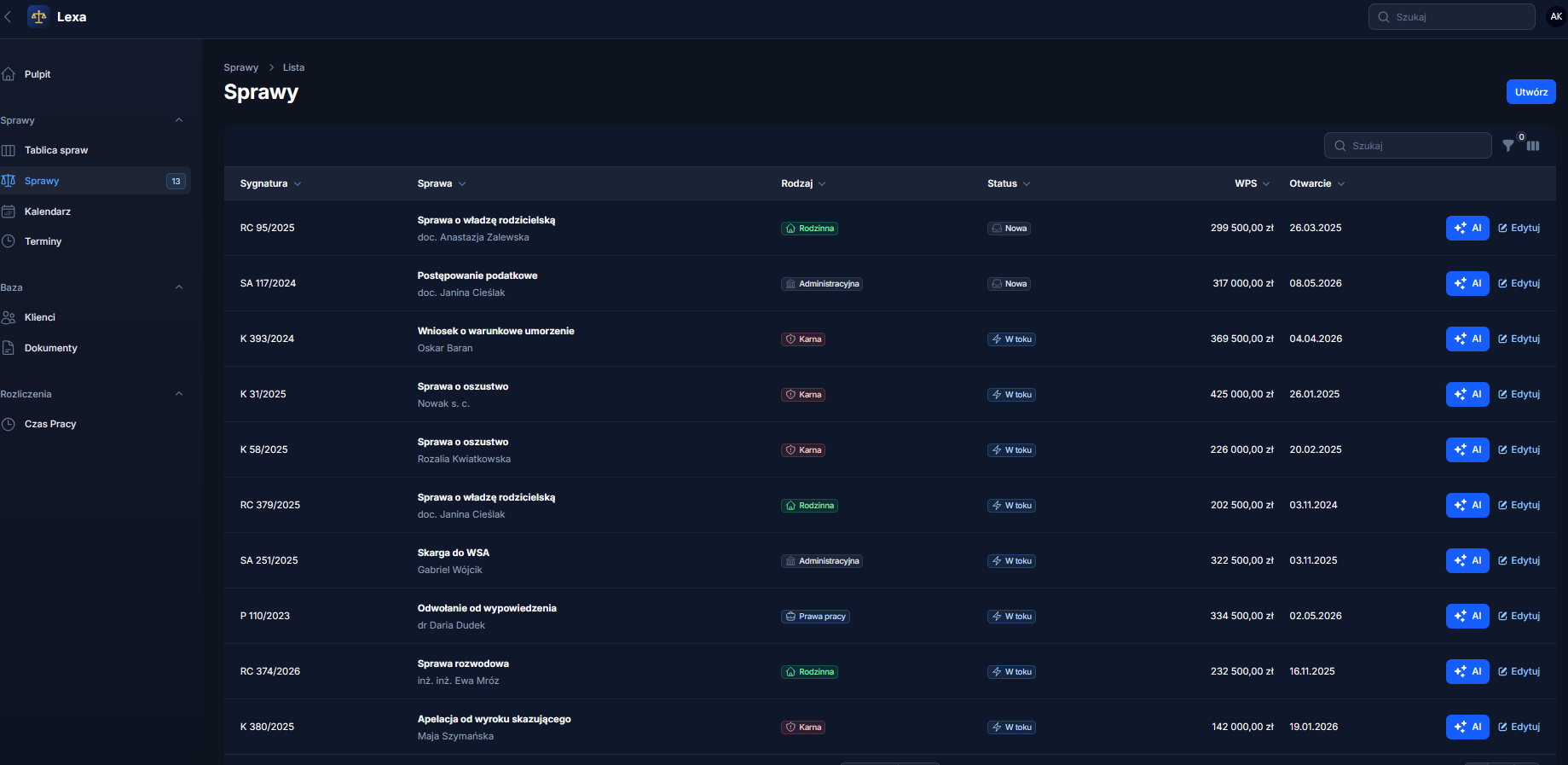Select Sprawy item in the sidebar
The height and width of the screenshot is (765, 1568).
(x=95, y=181)
